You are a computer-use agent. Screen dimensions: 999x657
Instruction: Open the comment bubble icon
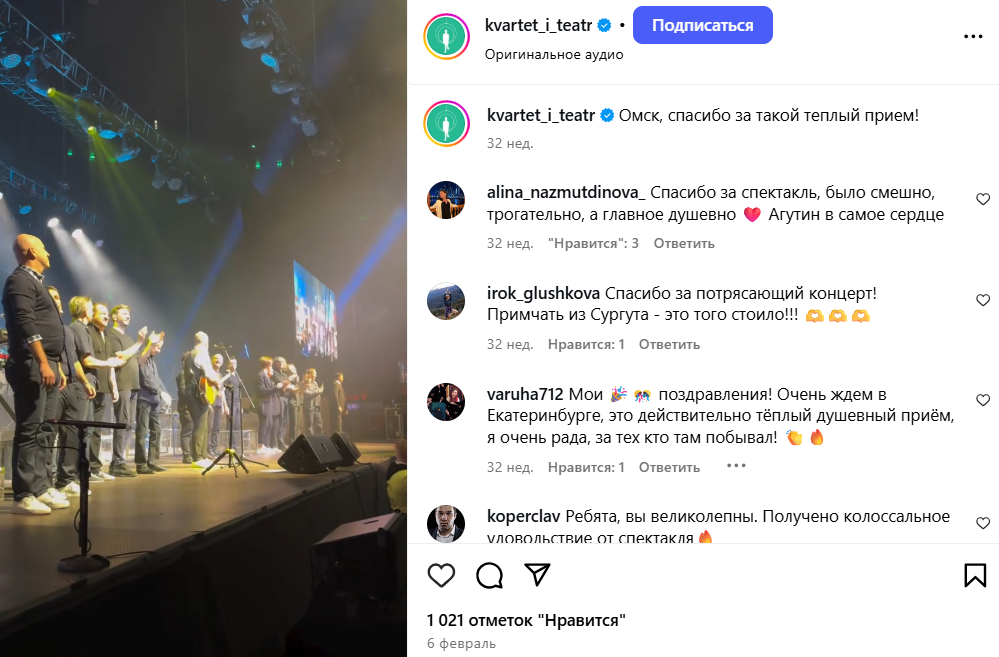point(489,575)
